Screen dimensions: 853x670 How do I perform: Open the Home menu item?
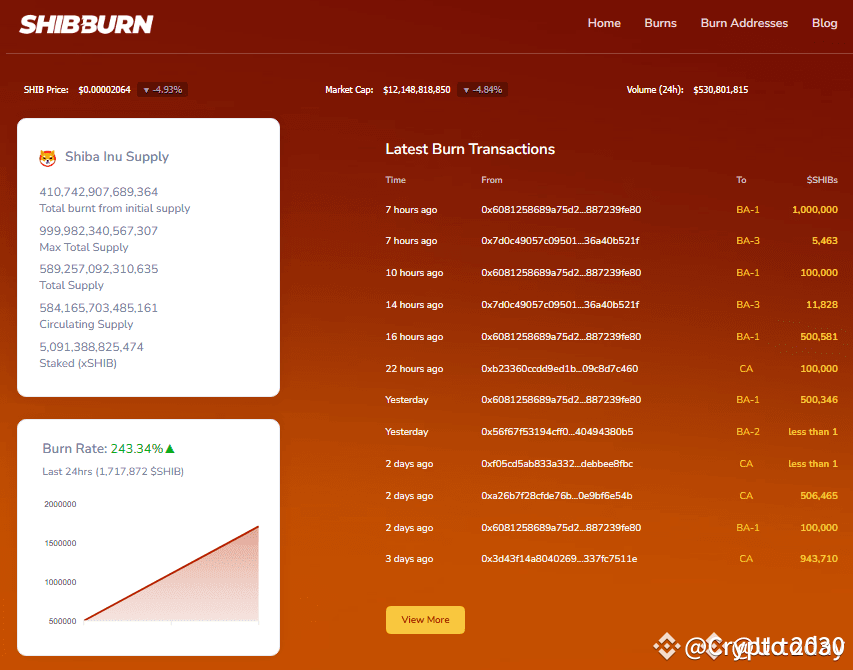(x=604, y=23)
